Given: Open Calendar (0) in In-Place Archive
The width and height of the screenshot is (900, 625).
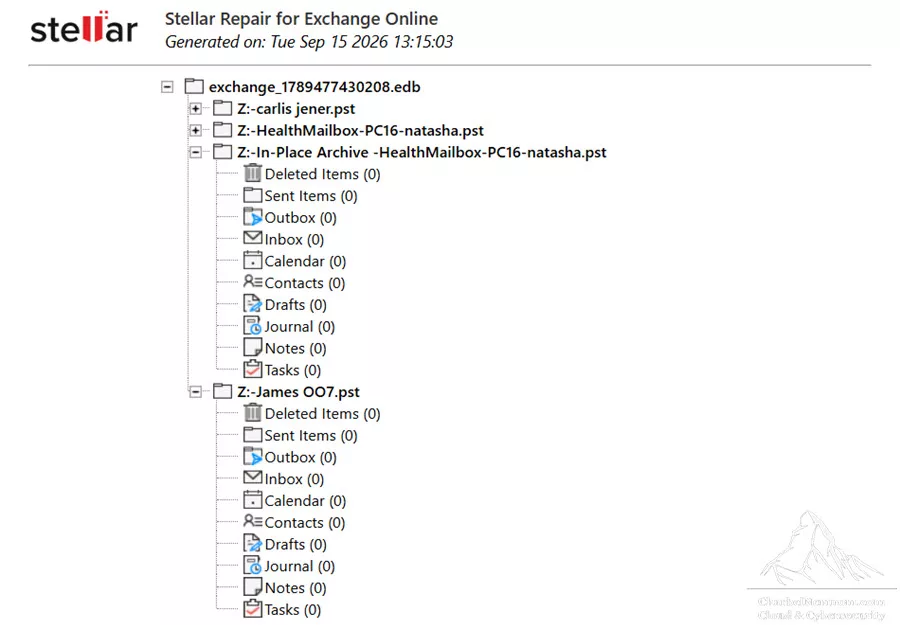Looking at the screenshot, I should [x=305, y=262].
